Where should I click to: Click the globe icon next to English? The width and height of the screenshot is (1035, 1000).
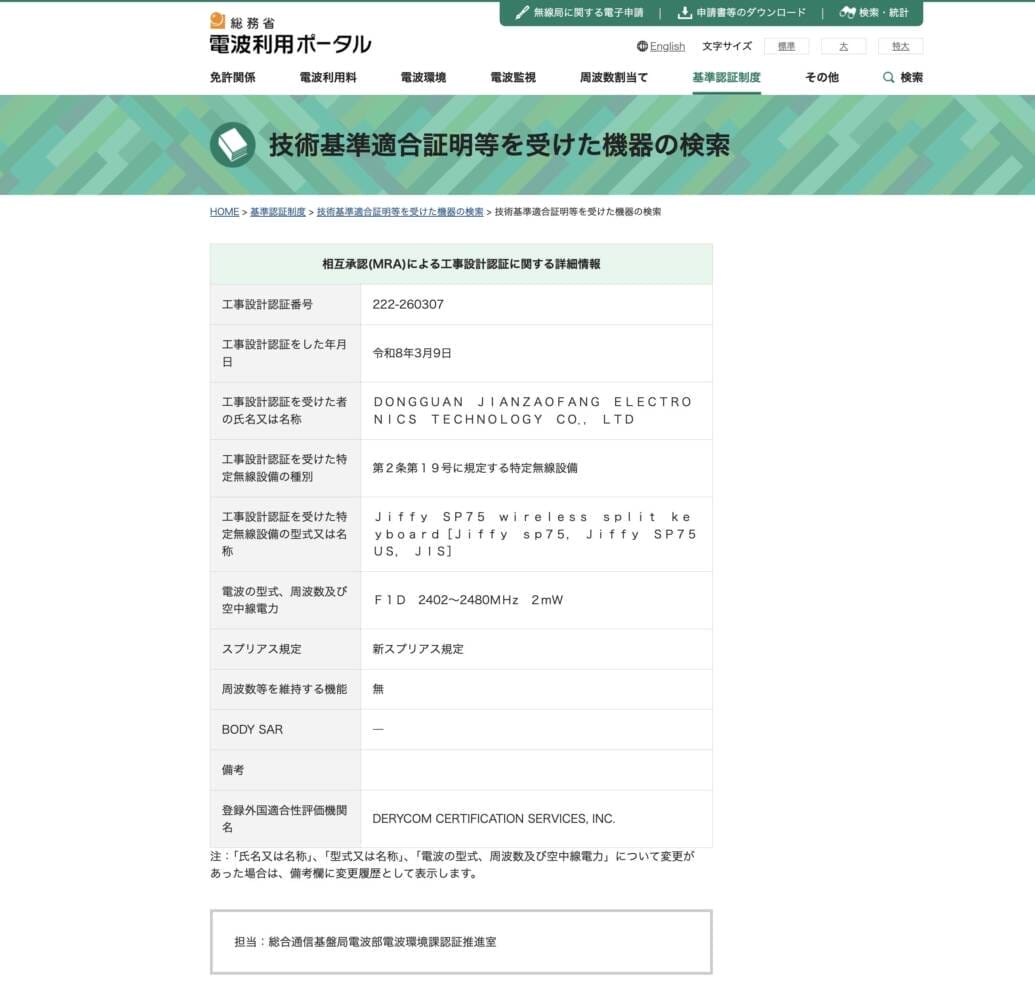[642, 46]
